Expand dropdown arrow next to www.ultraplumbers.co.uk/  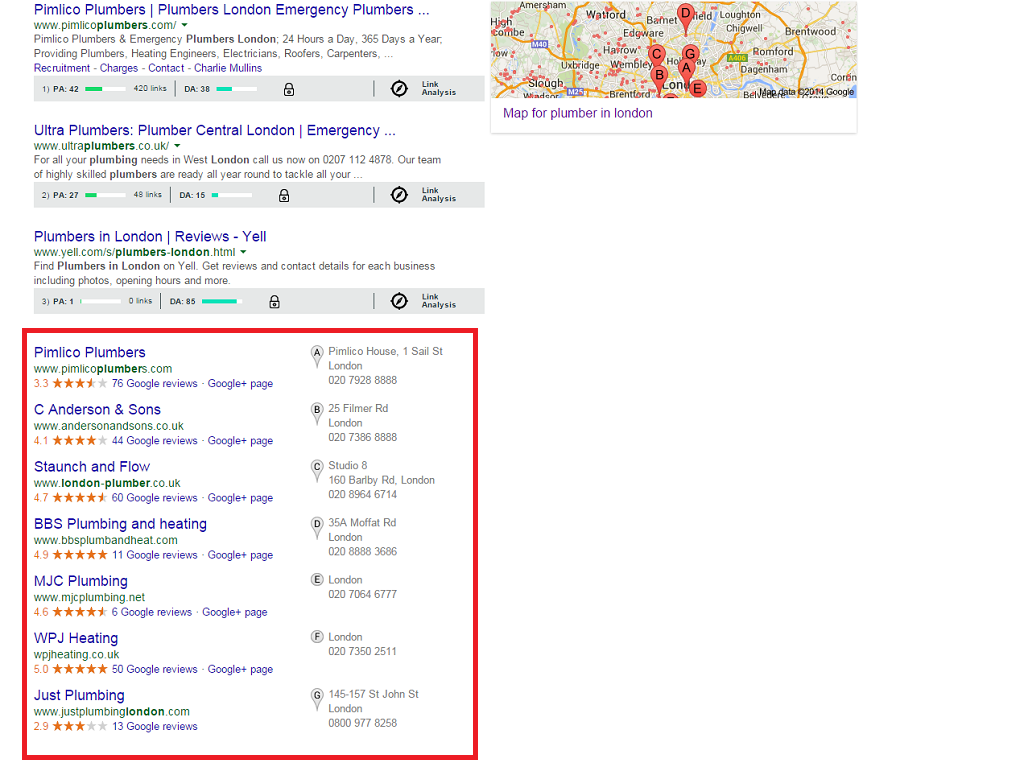[x=177, y=146]
